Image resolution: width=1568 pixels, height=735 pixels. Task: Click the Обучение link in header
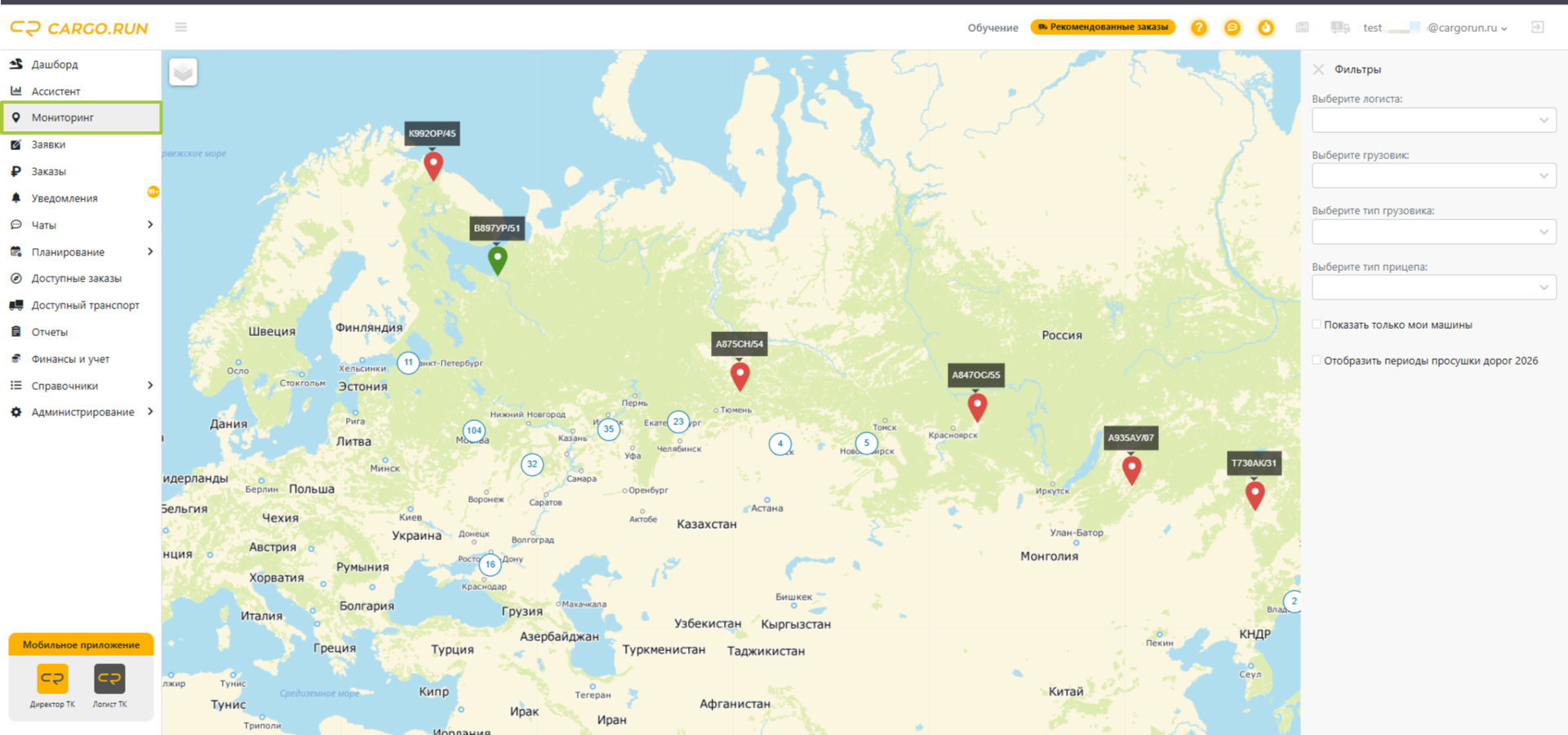(x=993, y=28)
